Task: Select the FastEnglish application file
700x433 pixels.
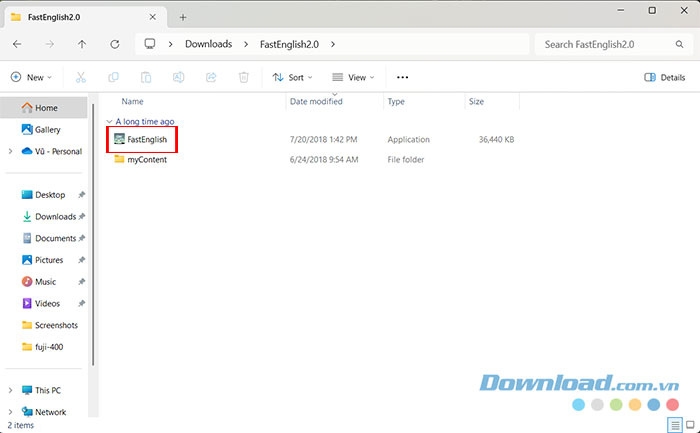Action: tap(146, 139)
